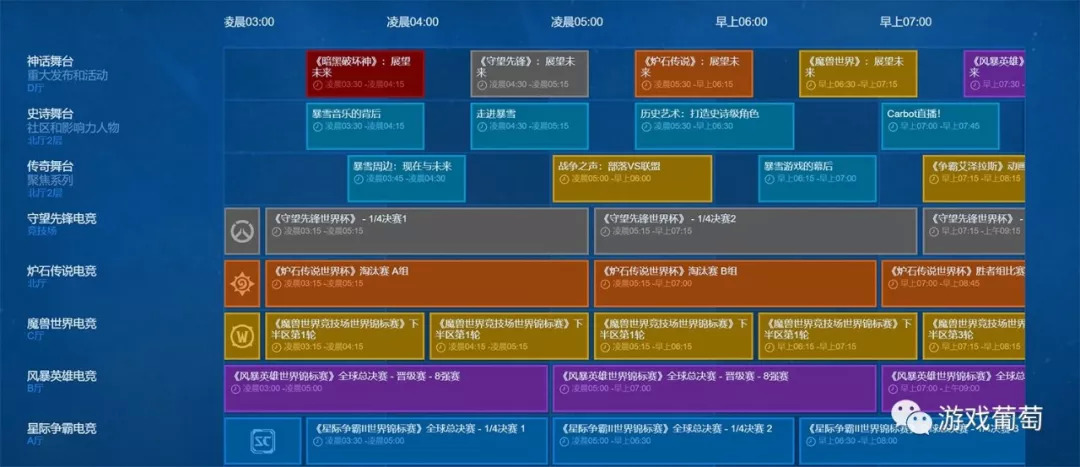Open 守望先锋世界杯 1/4决赛2 match
1080x467 pixels.
pos(756,231)
